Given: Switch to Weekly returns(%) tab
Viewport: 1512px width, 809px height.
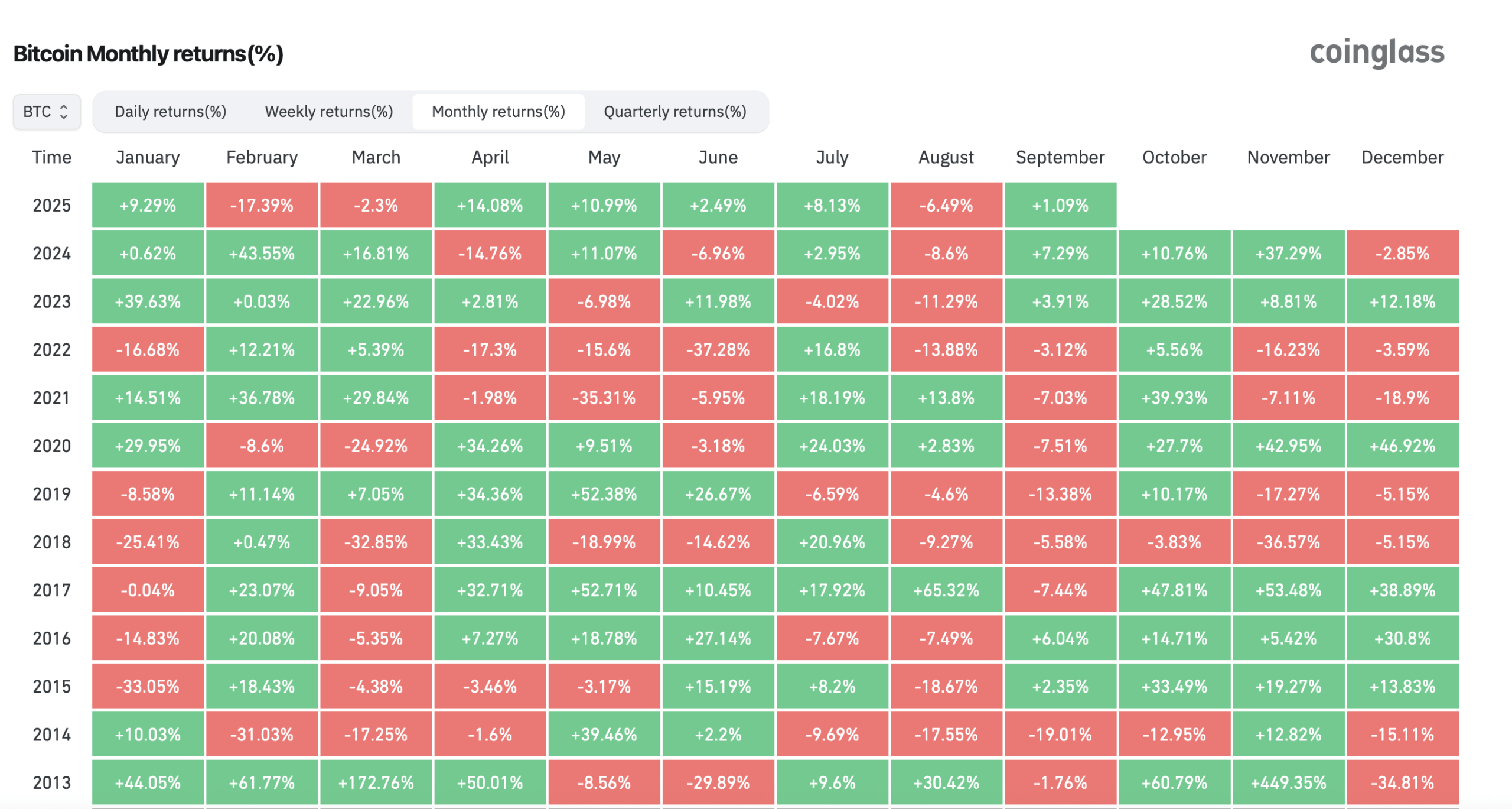Looking at the screenshot, I should pyautogui.click(x=328, y=112).
